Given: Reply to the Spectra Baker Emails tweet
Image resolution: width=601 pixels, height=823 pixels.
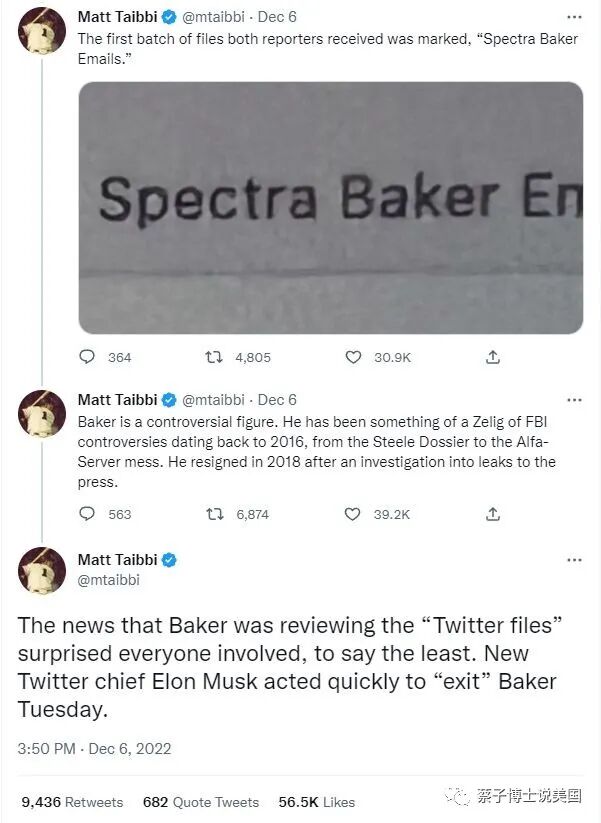Looking at the screenshot, I should click(x=88, y=357).
